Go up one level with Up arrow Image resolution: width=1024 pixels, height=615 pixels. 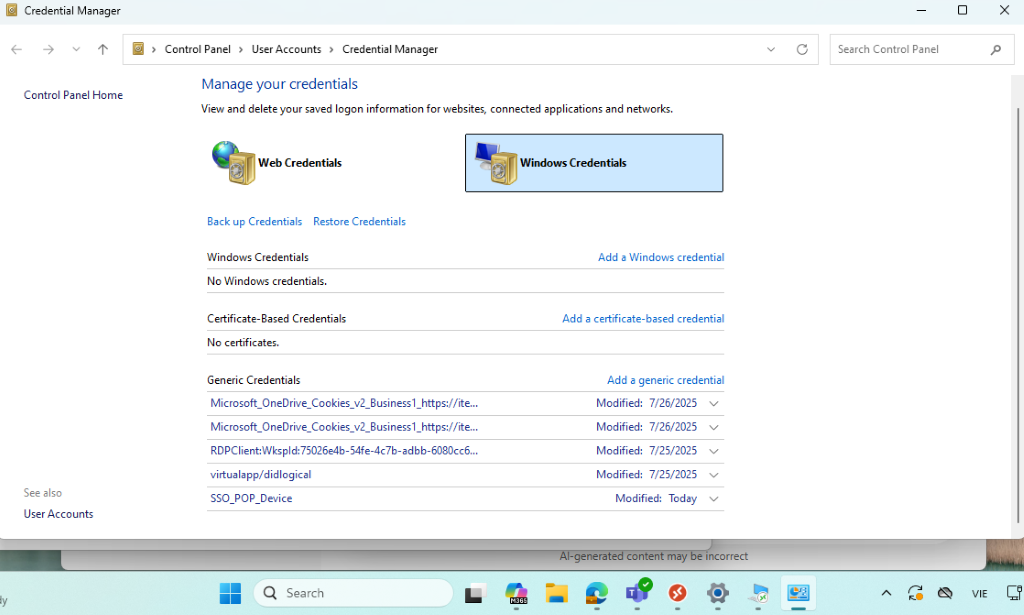pyautogui.click(x=103, y=50)
